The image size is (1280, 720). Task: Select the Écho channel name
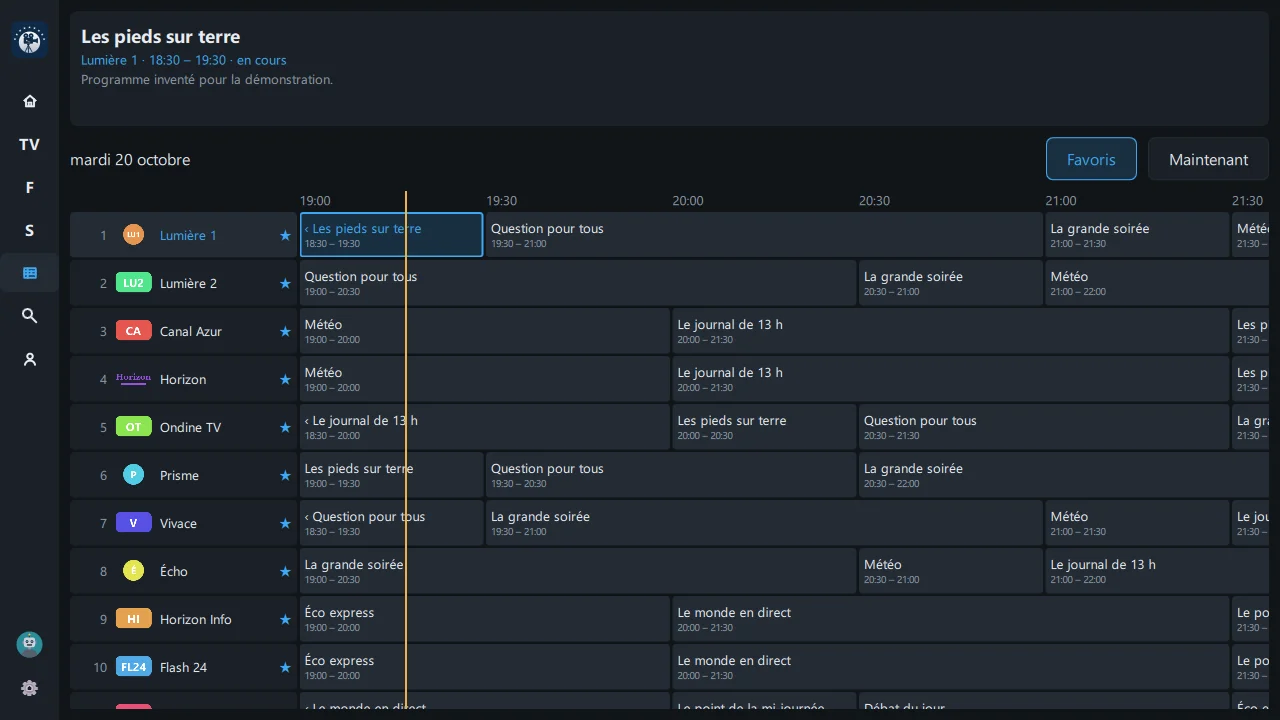click(x=174, y=571)
